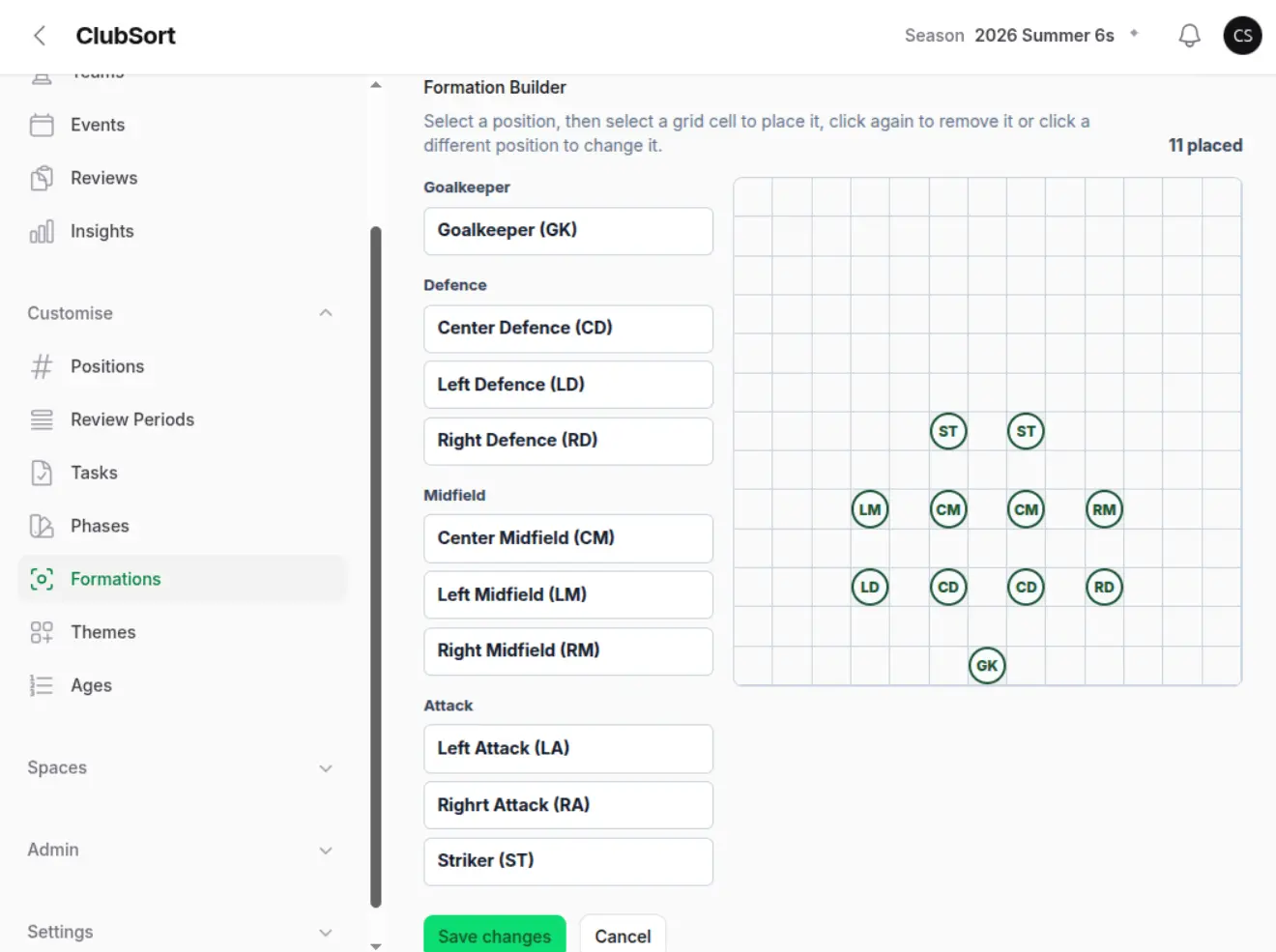
Task: Go to Positions page
Action: coord(107,366)
